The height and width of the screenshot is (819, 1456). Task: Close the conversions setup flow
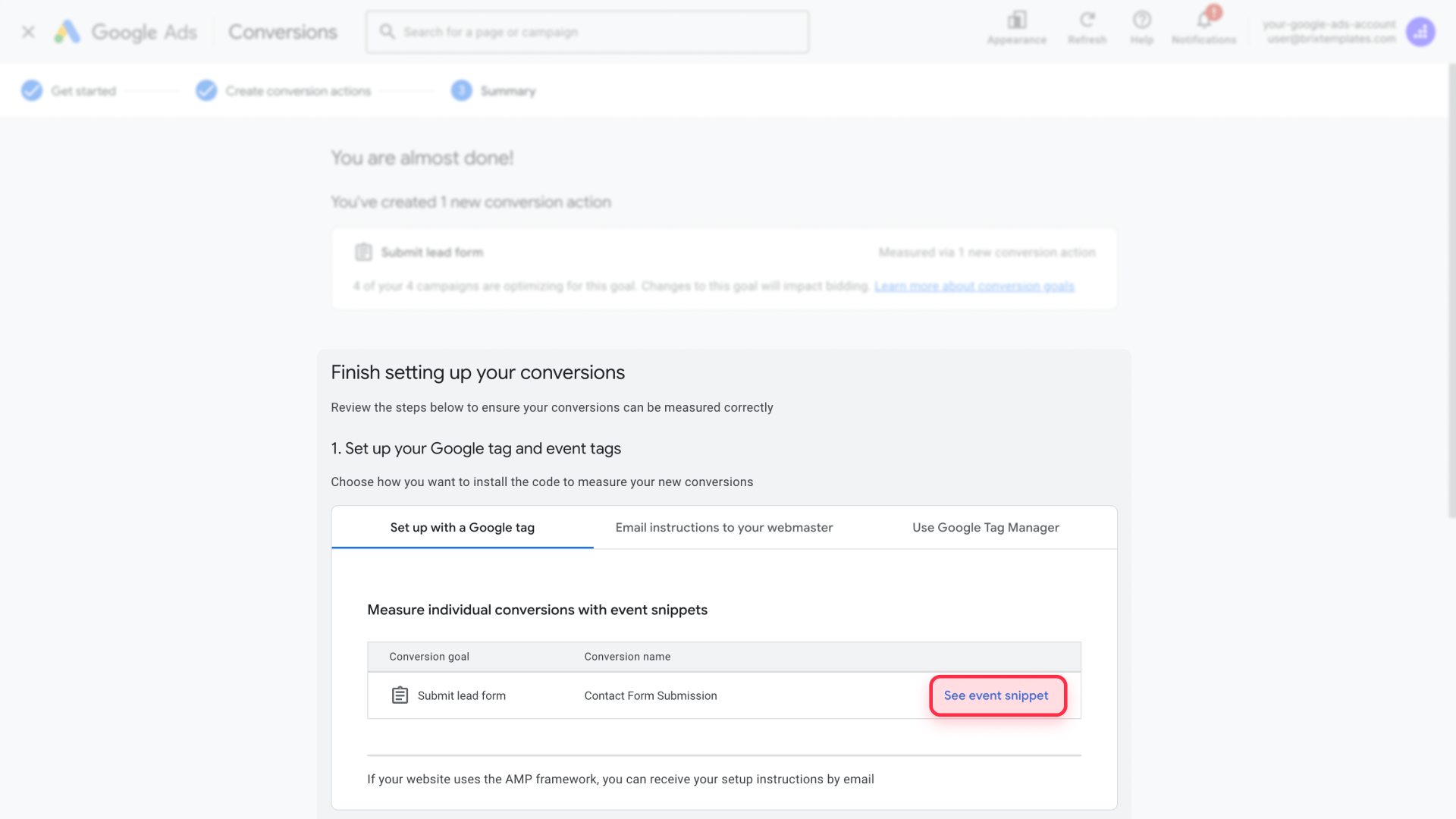click(27, 31)
